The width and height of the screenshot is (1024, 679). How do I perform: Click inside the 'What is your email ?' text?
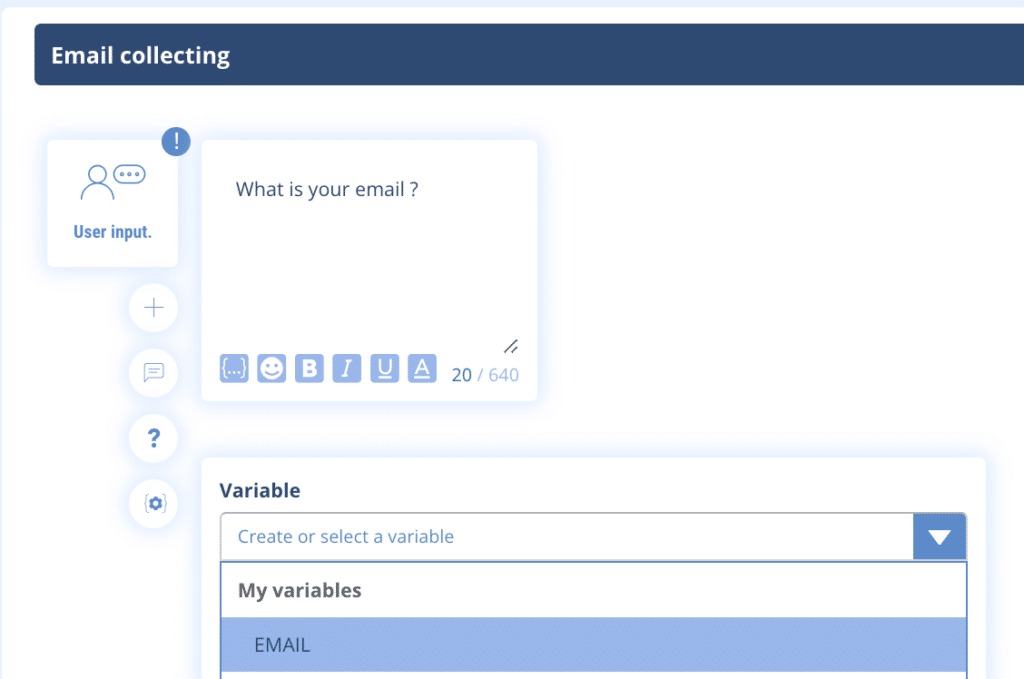tap(326, 189)
